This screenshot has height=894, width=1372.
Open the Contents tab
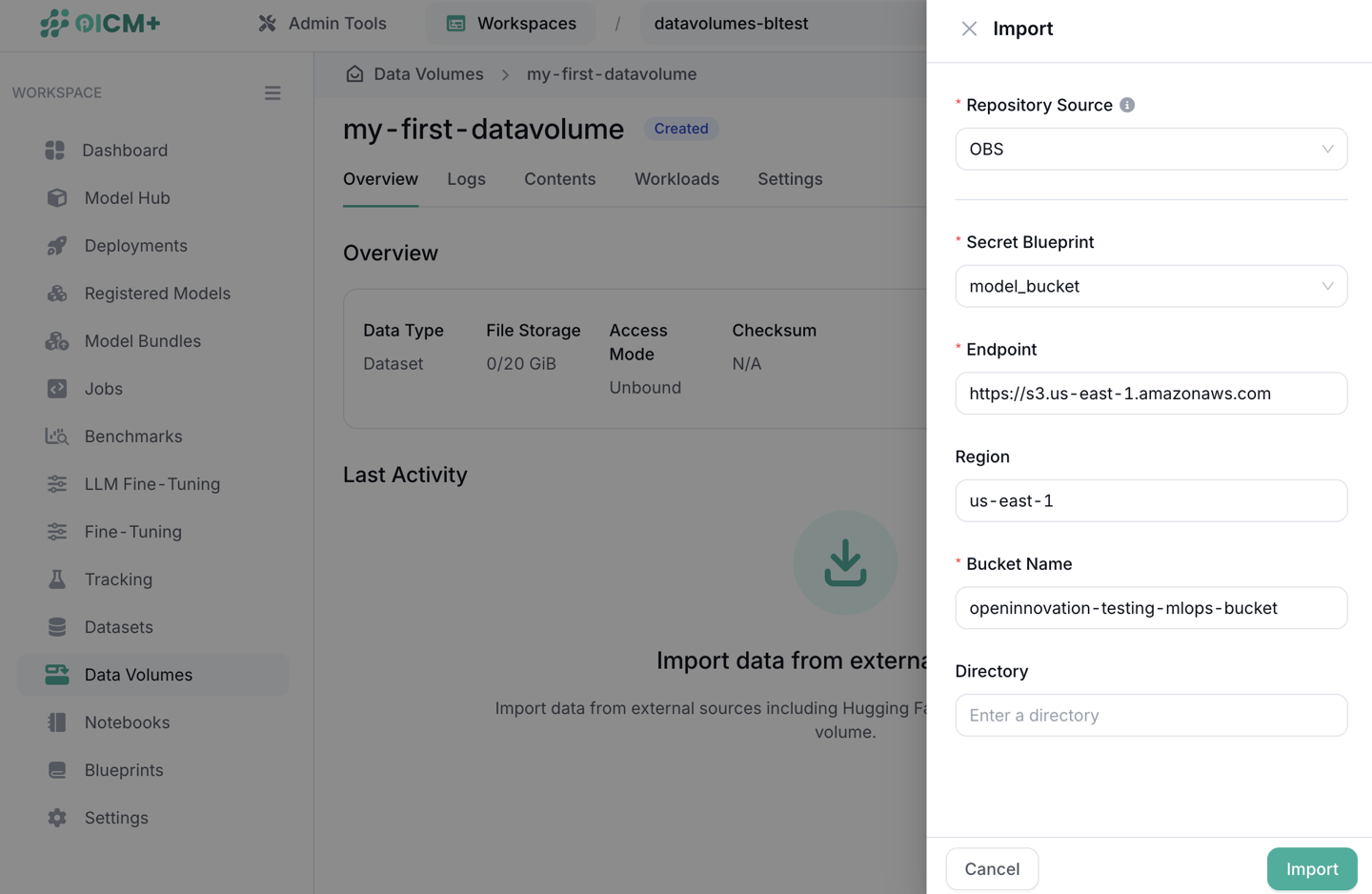click(x=559, y=179)
